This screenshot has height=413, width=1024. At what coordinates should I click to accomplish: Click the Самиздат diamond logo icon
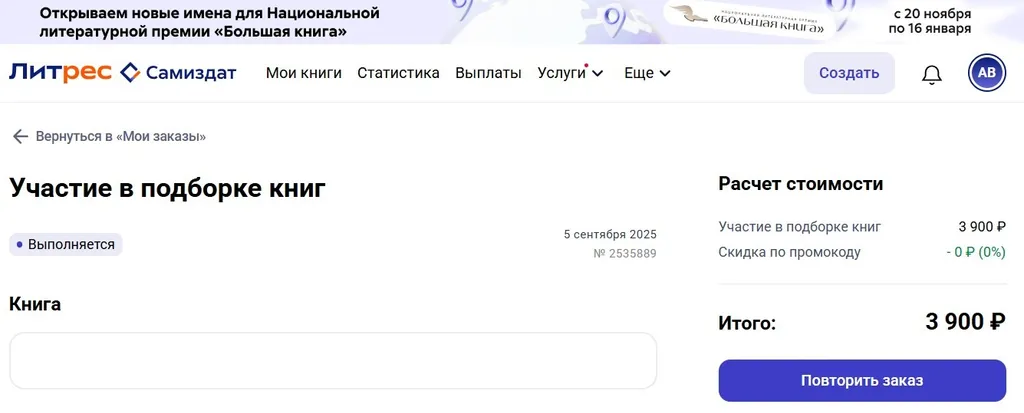coord(130,73)
